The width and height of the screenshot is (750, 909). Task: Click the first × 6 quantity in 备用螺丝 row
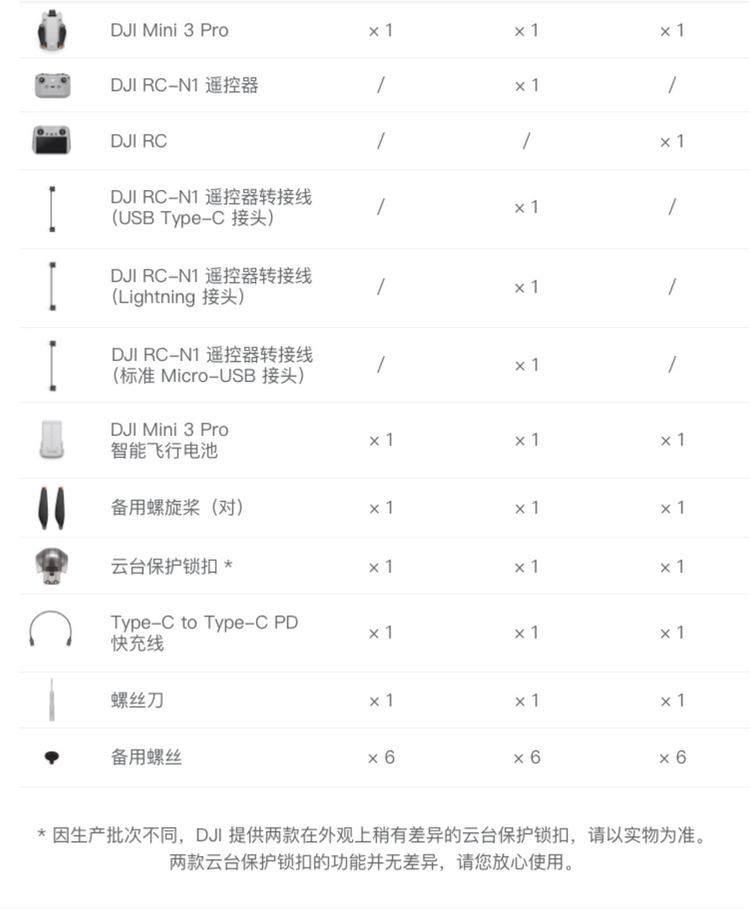coord(381,757)
